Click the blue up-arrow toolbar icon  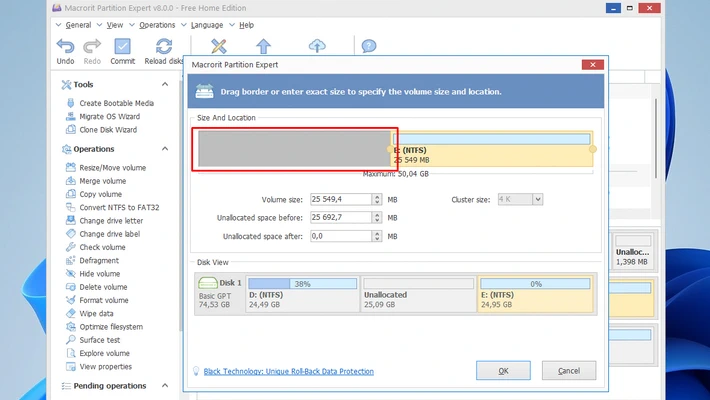pos(263,46)
